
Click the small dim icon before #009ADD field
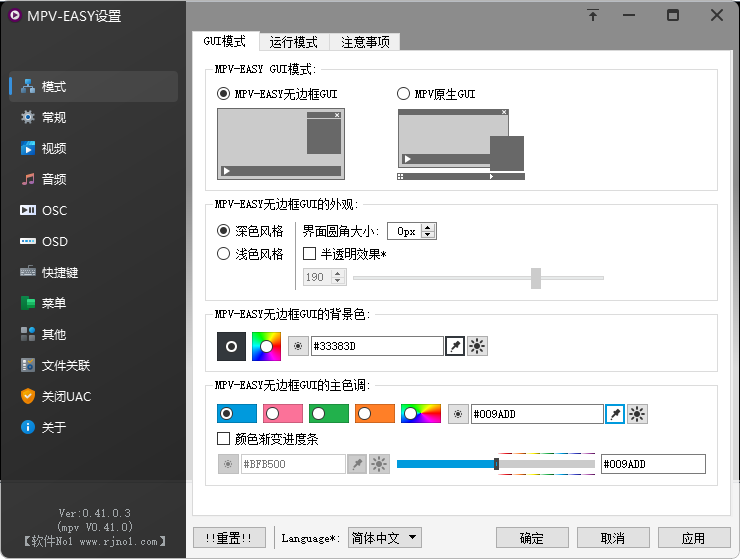(458, 414)
